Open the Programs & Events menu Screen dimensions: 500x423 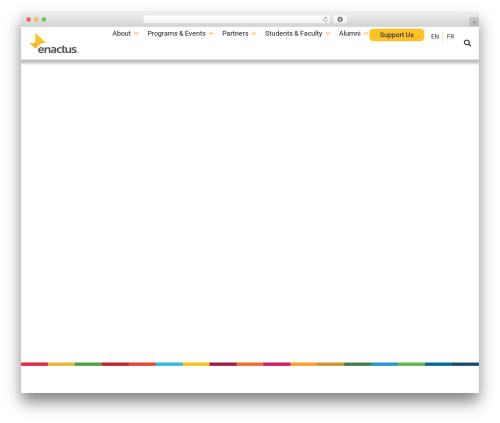click(176, 33)
